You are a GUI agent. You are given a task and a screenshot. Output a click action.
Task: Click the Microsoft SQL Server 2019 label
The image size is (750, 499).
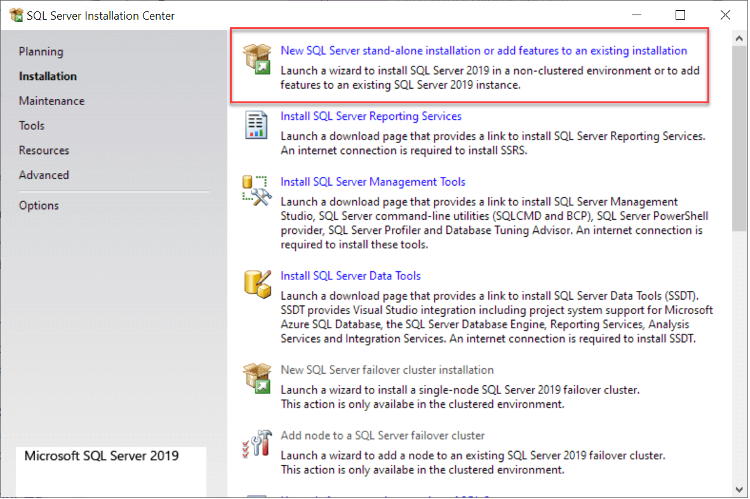pos(101,456)
